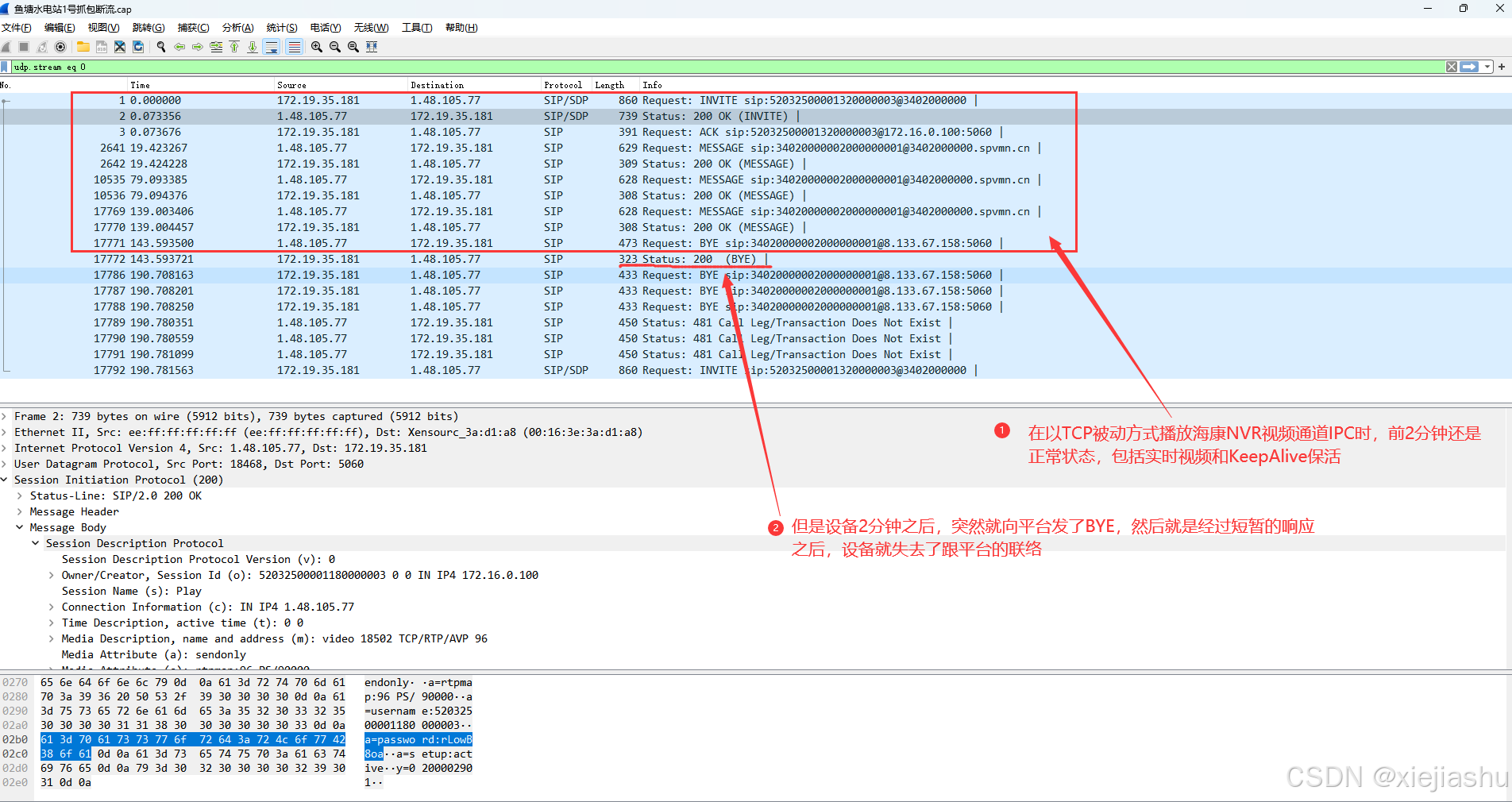1512x802 pixels.
Task: Expand Media Description video 18502 row
Action: coord(52,638)
